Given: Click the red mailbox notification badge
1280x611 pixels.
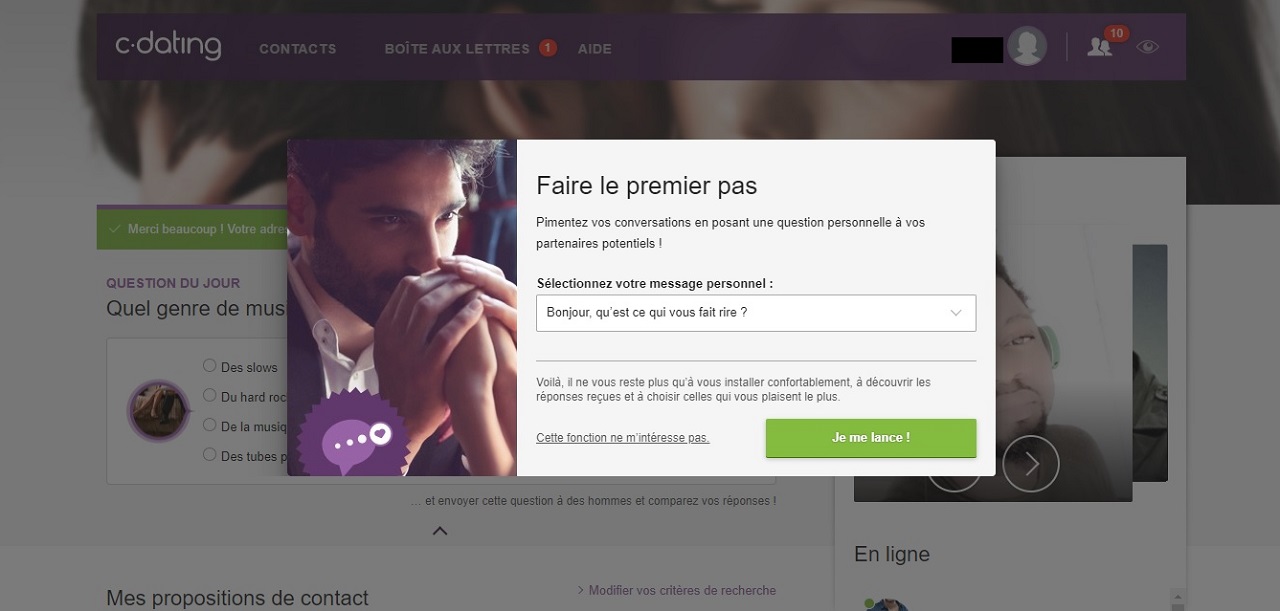Looking at the screenshot, I should click(x=547, y=47).
